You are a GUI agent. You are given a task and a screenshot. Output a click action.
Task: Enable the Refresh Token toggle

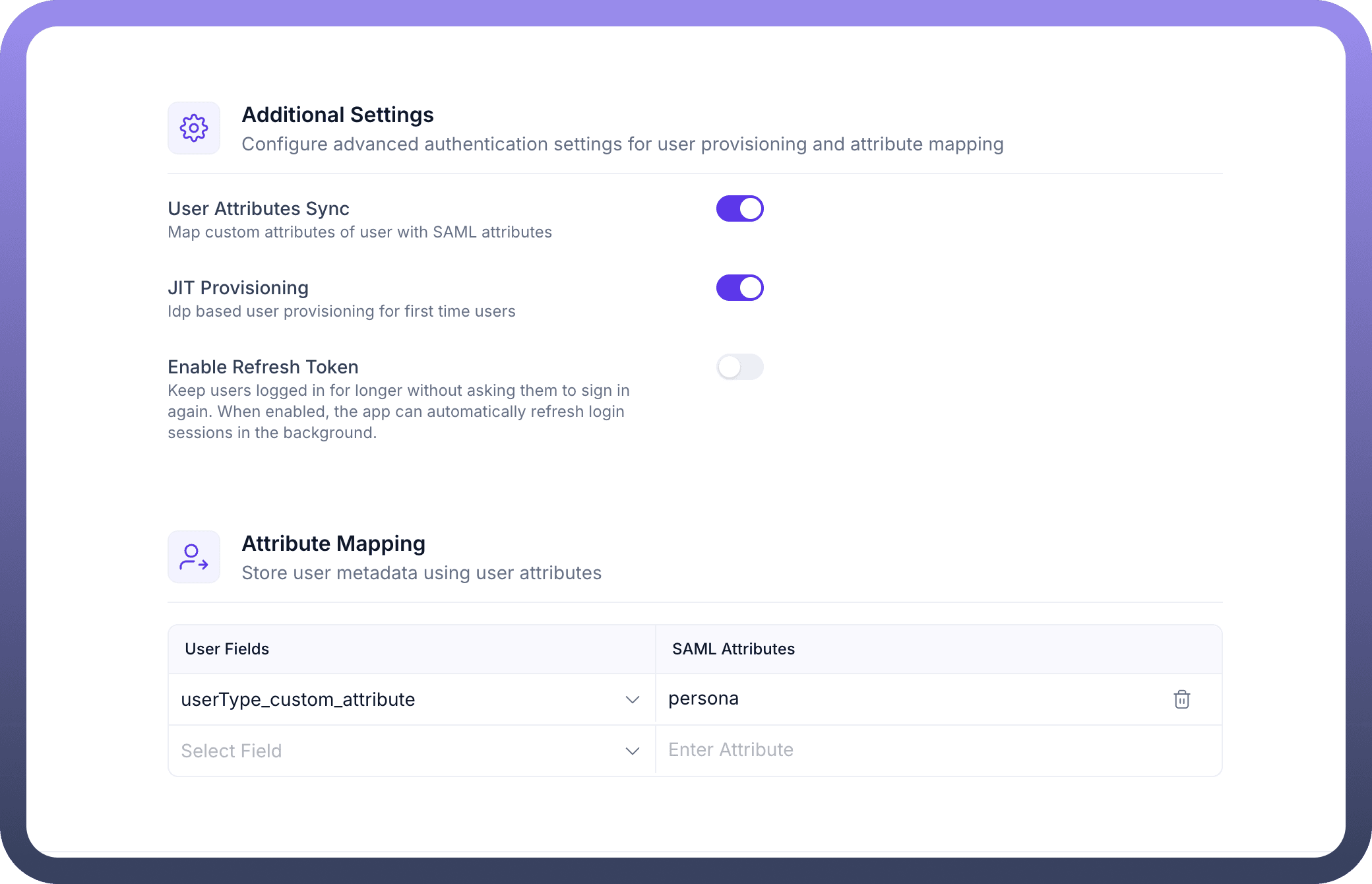pyautogui.click(x=739, y=367)
